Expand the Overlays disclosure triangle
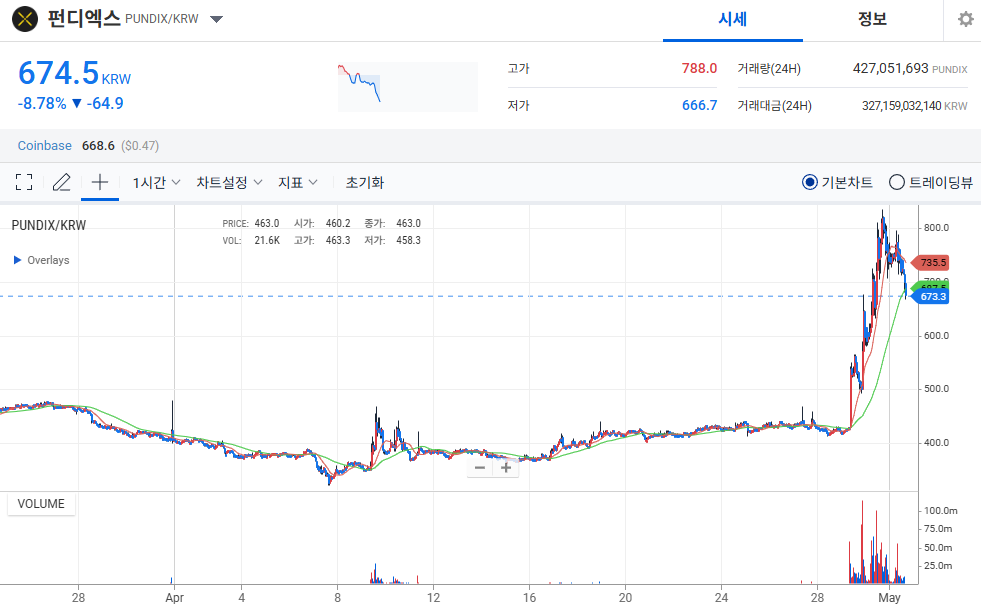The height and width of the screenshot is (606, 981). coord(18,260)
